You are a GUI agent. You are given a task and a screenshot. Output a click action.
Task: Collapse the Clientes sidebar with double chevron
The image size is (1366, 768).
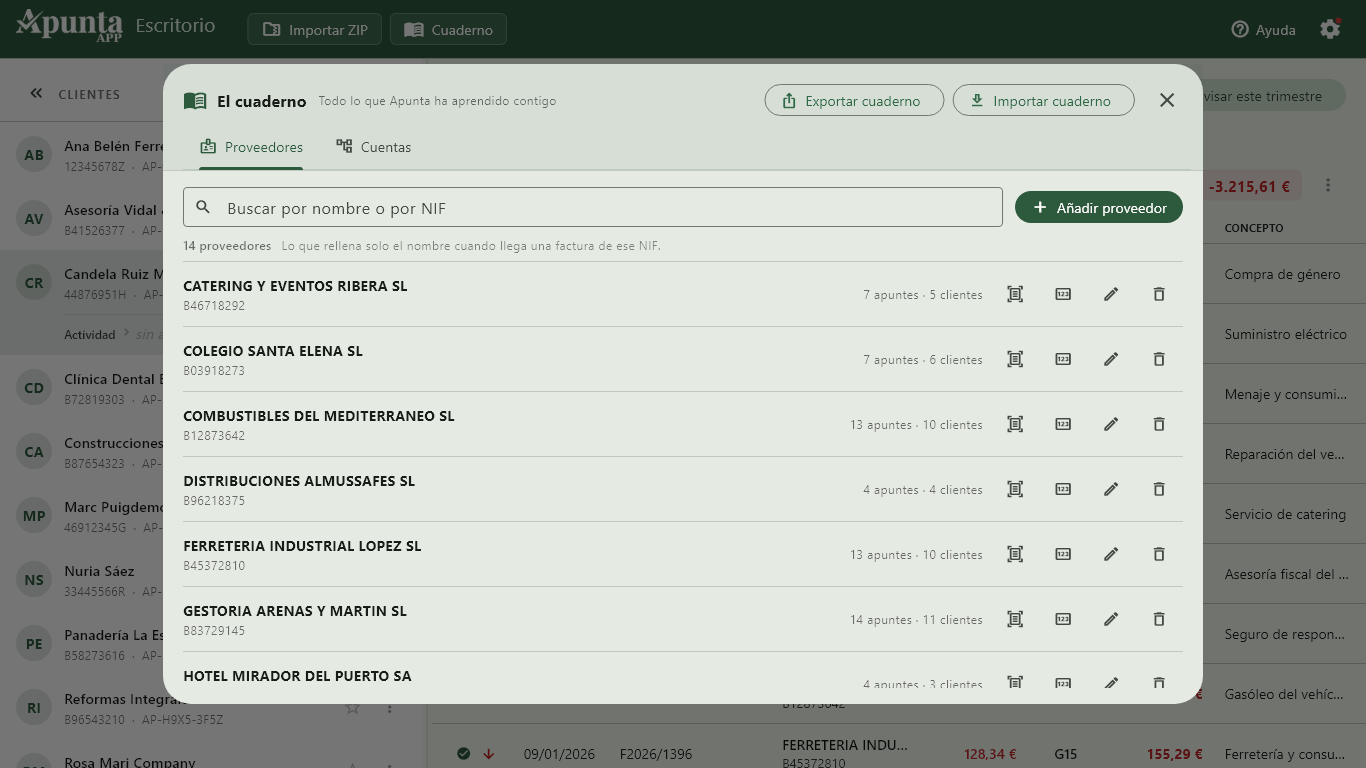pyautogui.click(x=36, y=93)
